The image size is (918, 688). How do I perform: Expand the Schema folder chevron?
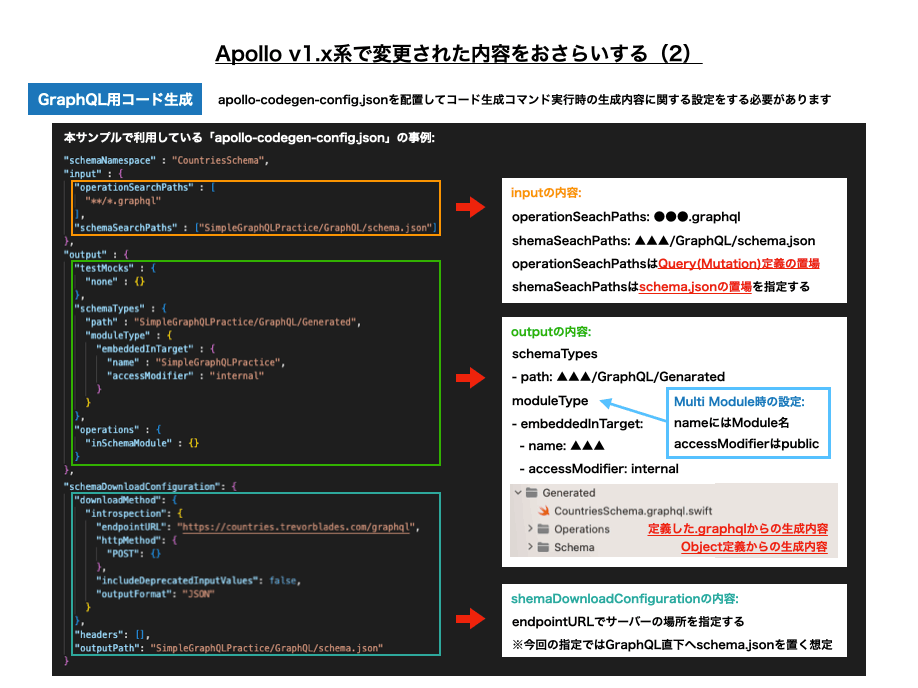[x=530, y=547]
